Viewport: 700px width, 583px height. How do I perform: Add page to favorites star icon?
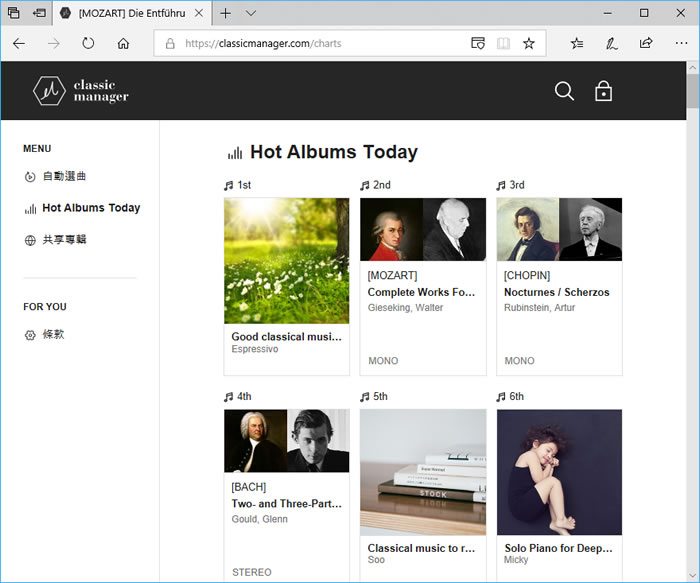[529, 44]
